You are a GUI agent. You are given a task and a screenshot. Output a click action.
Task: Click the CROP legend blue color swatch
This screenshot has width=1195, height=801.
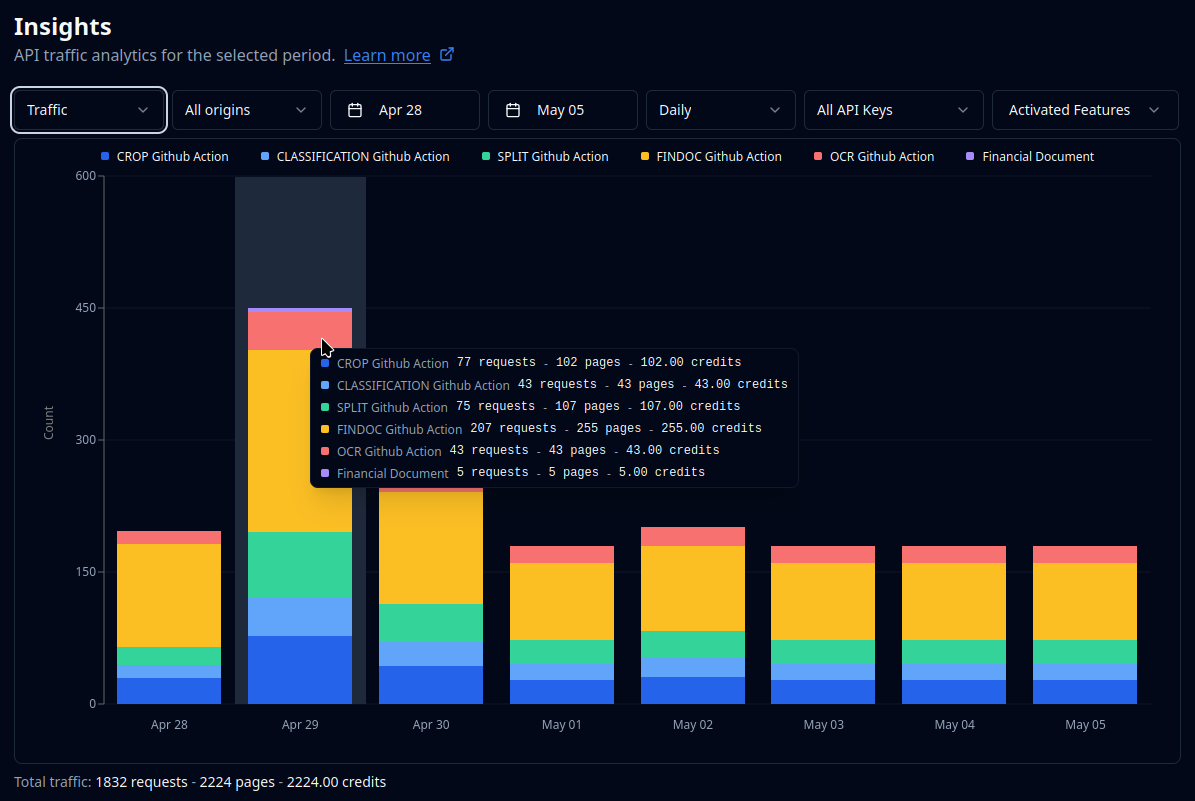coord(105,156)
